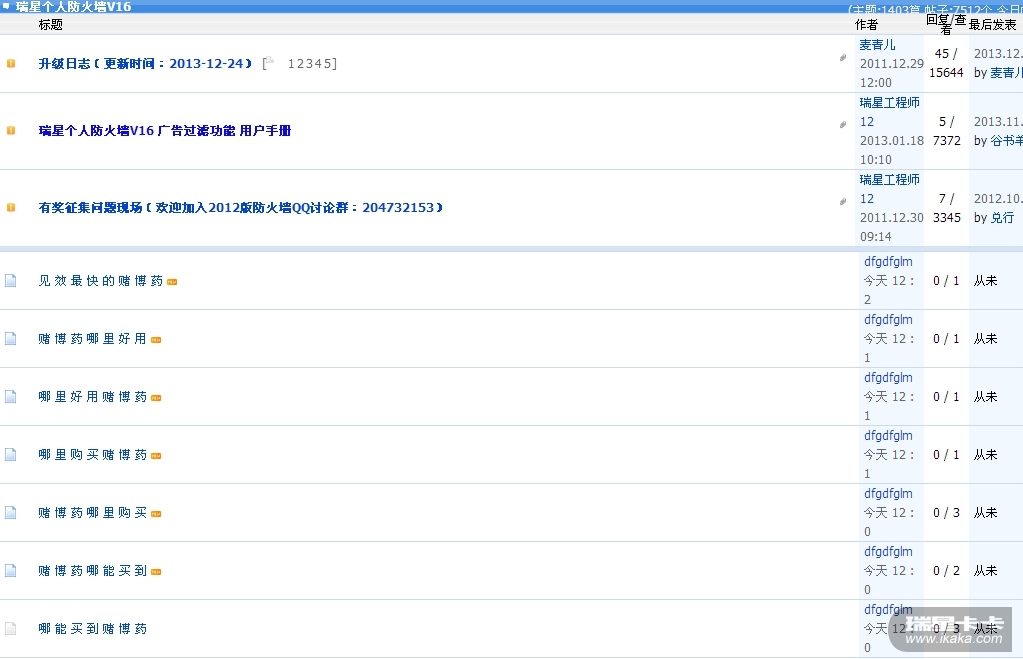Open 瑞星个人防火墙V16 广告过滤功能 用户手册 thread
Screen dimensions: 1023x659
point(164,130)
